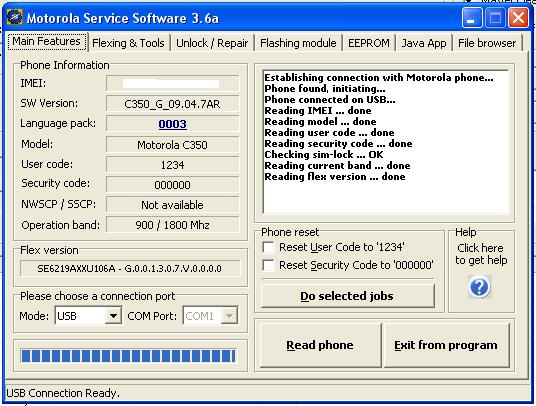Click log line 'Reading security code ... done'
536x406 pixels.
click(338, 144)
